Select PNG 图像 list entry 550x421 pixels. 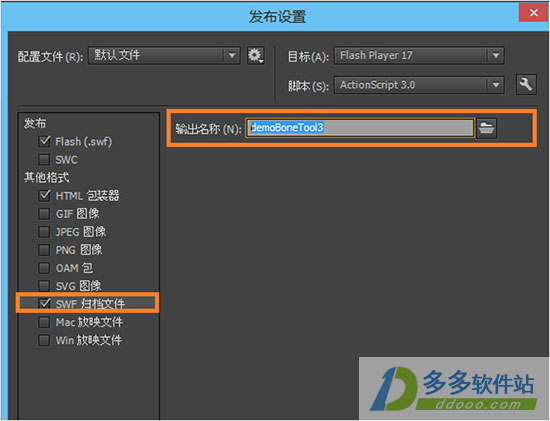[79, 250]
